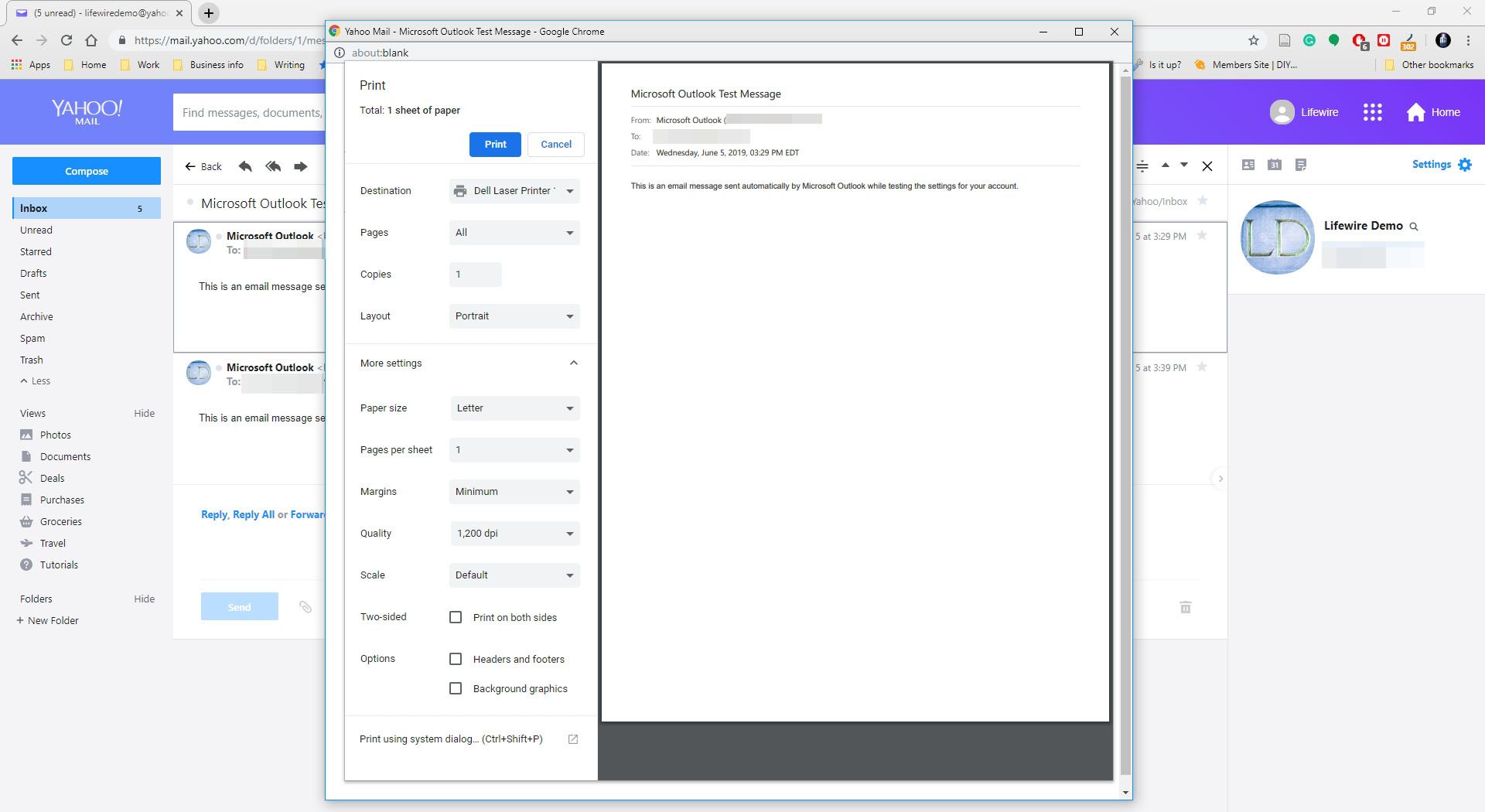The height and width of the screenshot is (812, 1485).
Task: Collapse folder list with Less
Action: 35,381
